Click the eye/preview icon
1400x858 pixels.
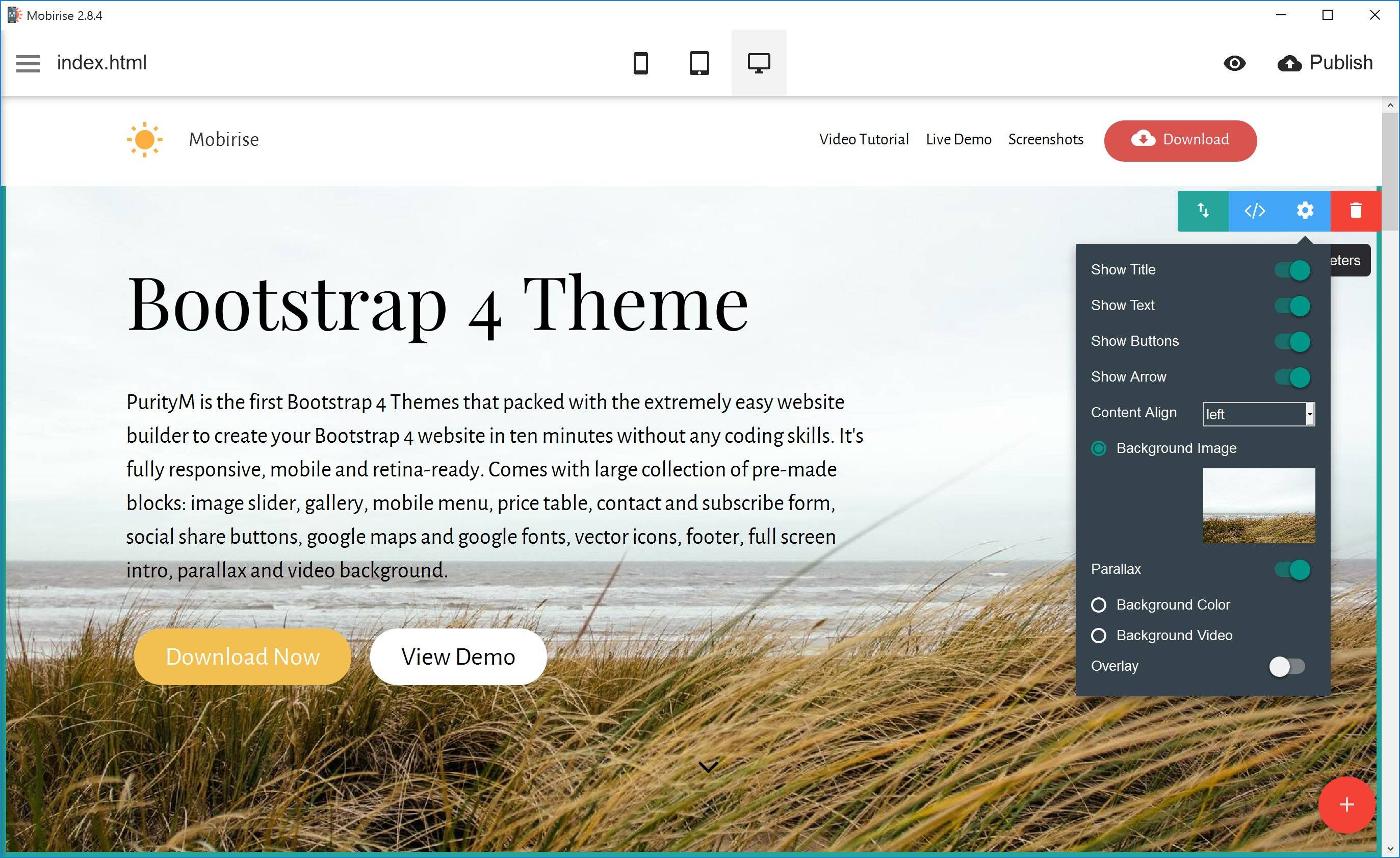click(1235, 63)
